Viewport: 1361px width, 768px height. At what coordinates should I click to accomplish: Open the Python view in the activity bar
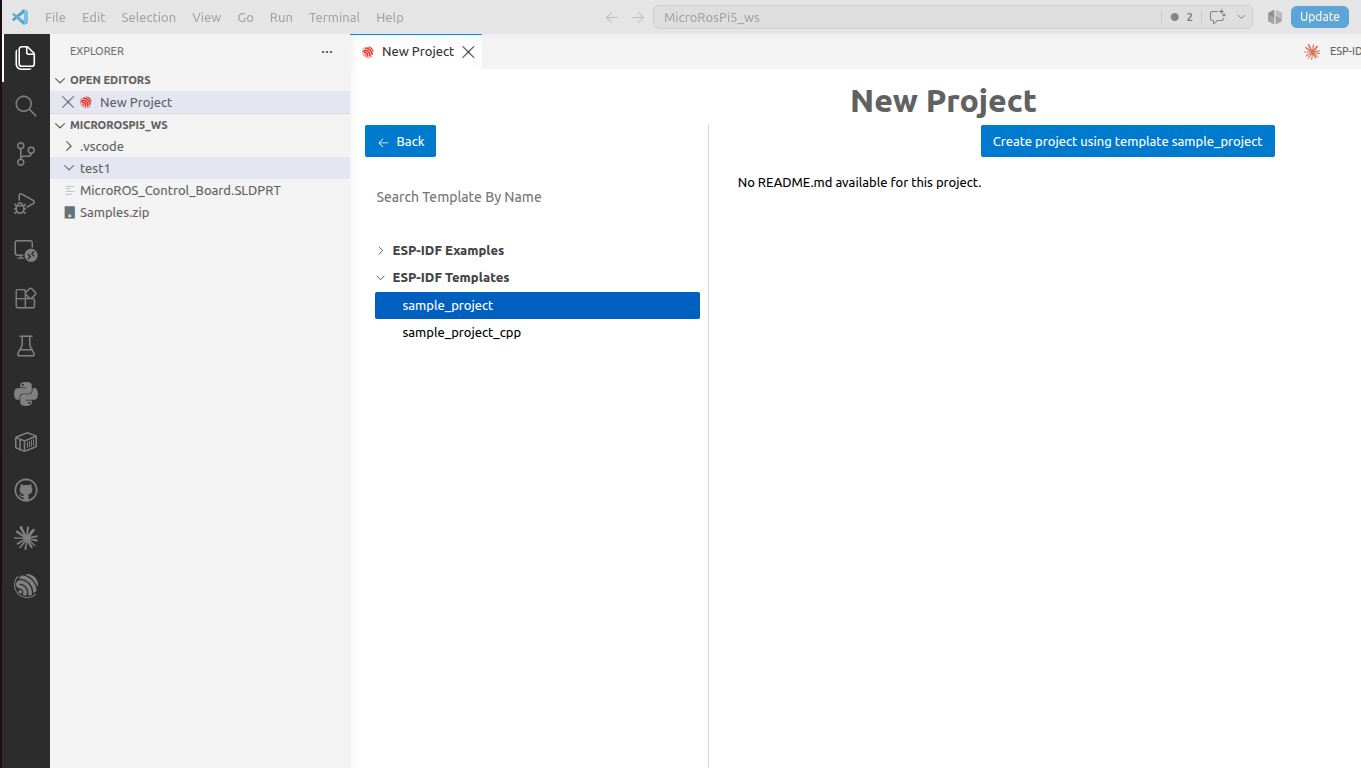(25, 394)
